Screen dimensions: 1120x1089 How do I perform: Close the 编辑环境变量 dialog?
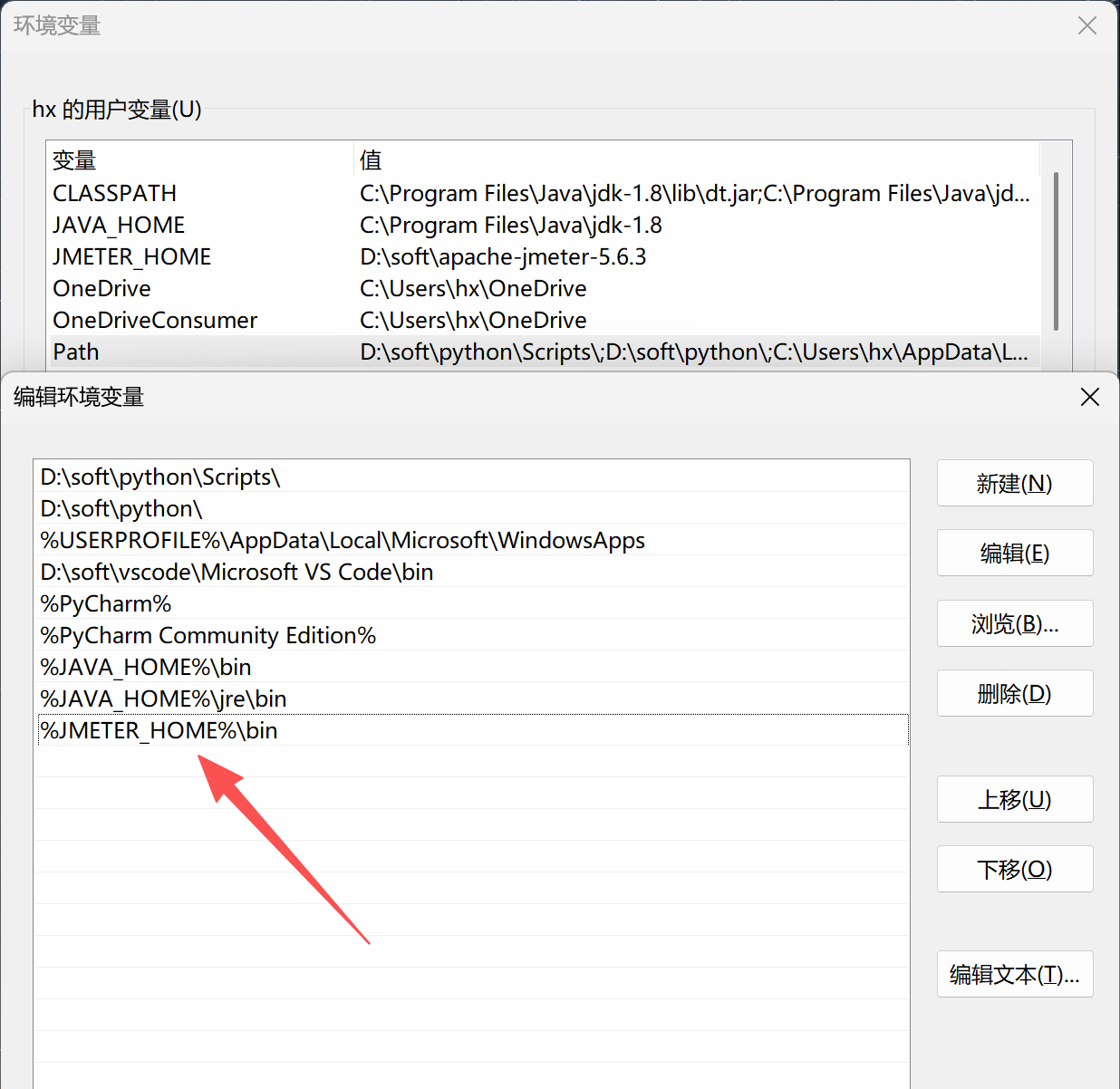(x=1090, y=397)
